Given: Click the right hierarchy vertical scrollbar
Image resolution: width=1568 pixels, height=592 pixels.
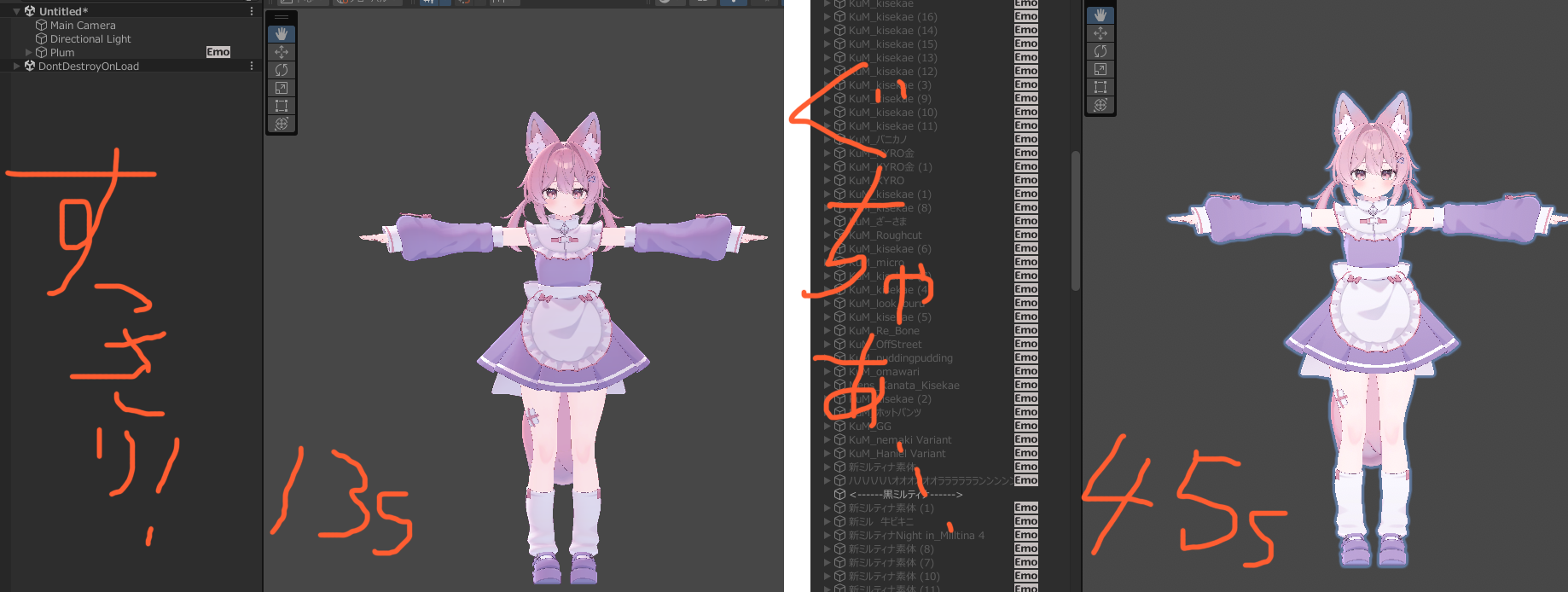Looking at the screenshot, I should coord(1075,221).
